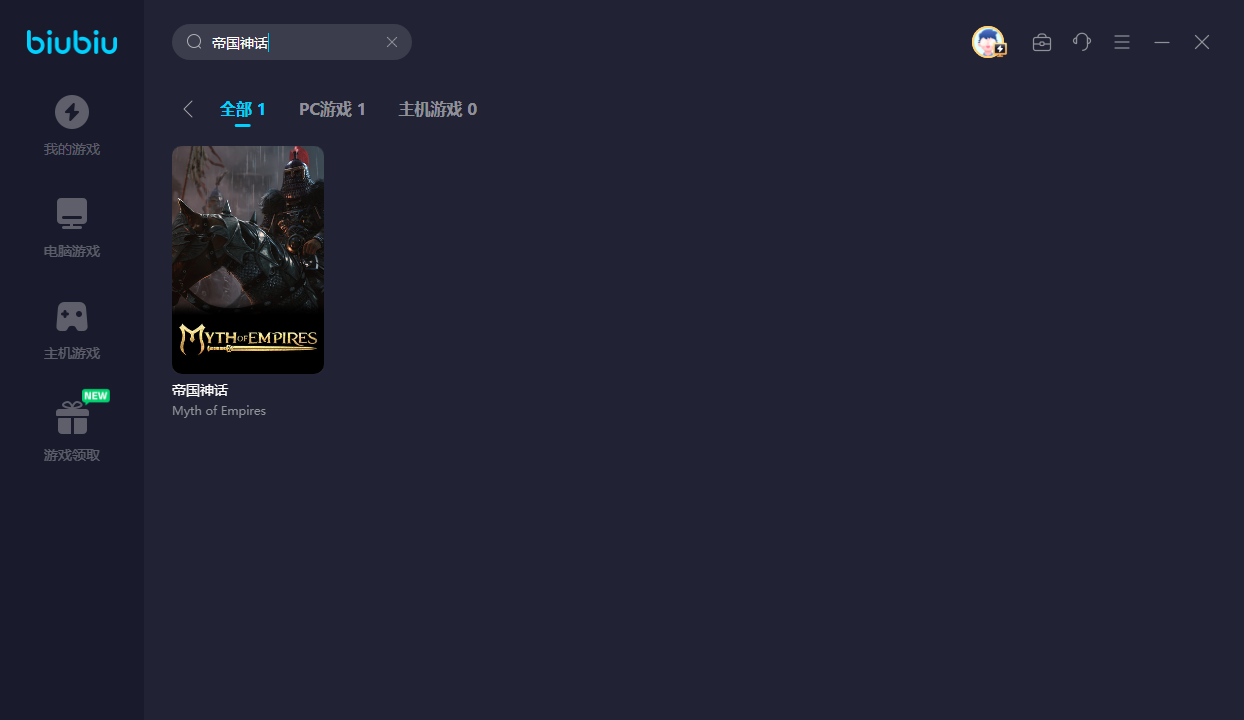
Task: Click the user avatar profile picture
Action: tap(988, 42)
